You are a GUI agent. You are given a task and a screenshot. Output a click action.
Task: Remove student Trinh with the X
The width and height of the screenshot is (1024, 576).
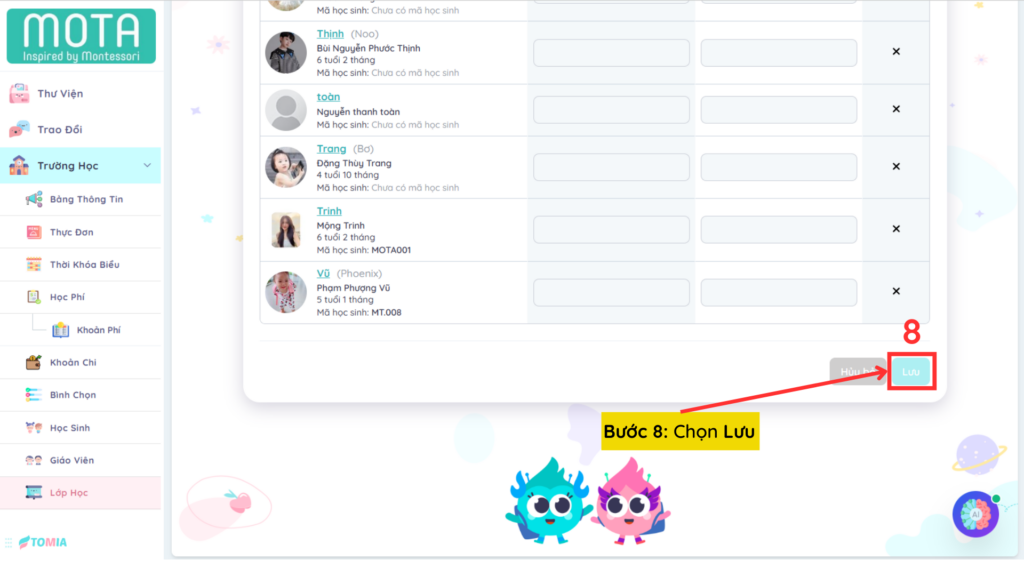896,229
